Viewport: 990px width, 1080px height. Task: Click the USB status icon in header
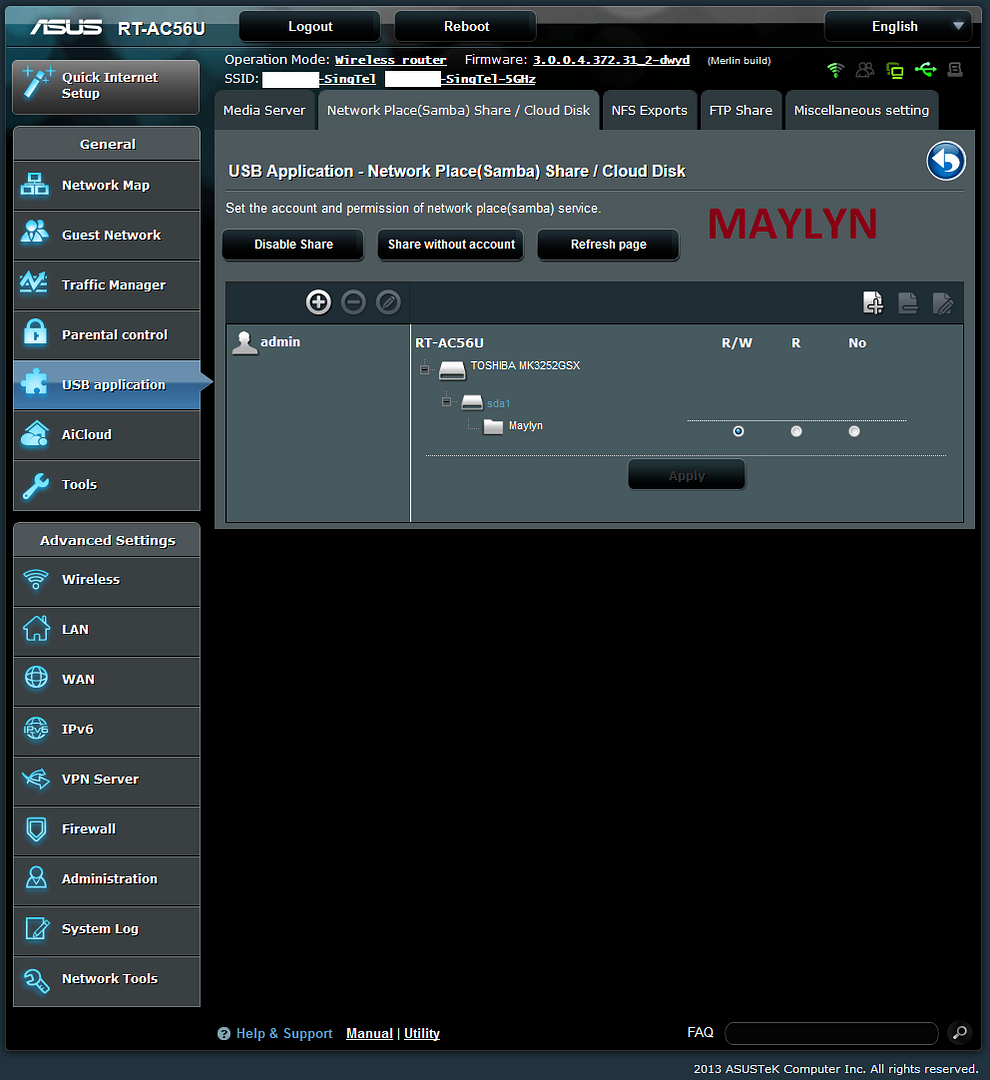click(925, 70)
